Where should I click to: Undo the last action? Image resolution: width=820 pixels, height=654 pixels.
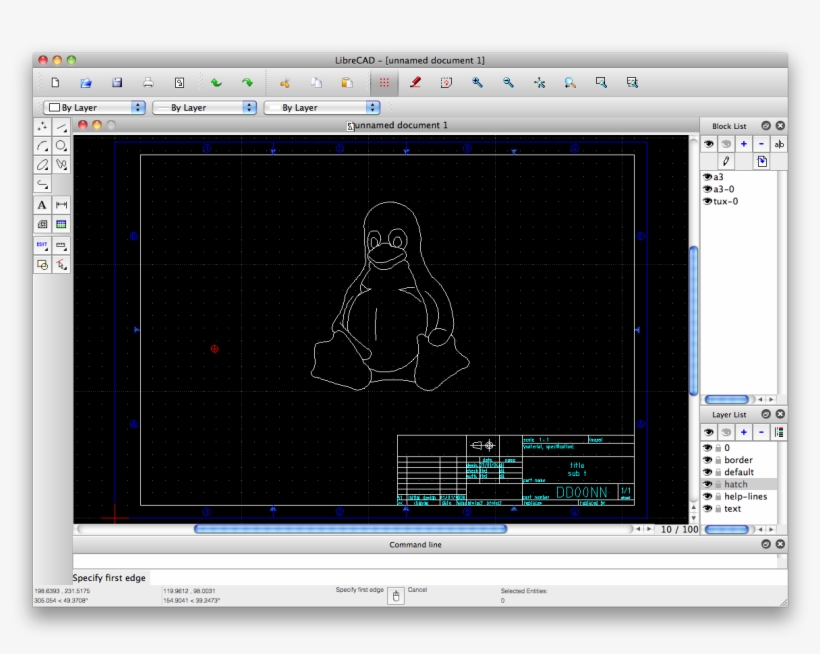point(216,83)
